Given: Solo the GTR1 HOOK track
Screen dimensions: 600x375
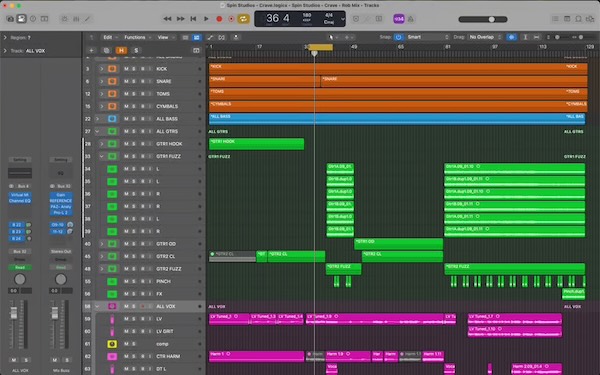Looking at the screenshot, I should pos(134,144).
